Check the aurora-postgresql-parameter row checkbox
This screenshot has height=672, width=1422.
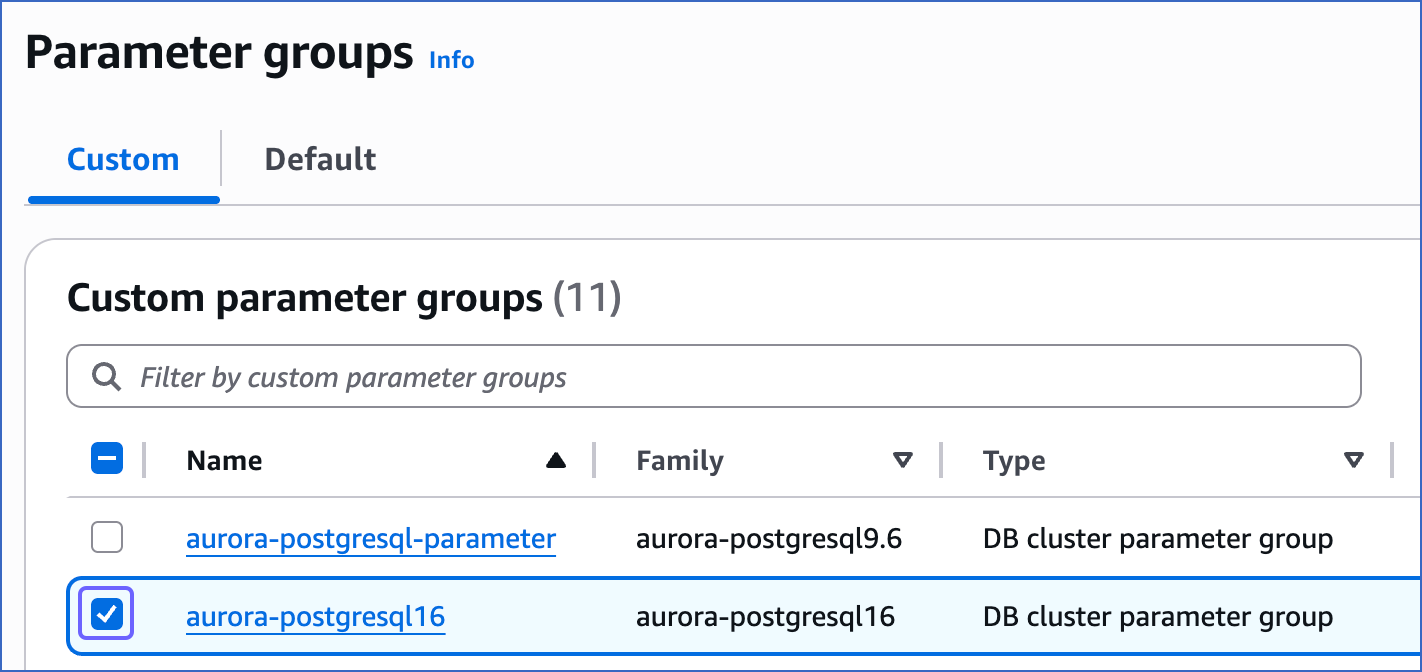tap(106, 537)
